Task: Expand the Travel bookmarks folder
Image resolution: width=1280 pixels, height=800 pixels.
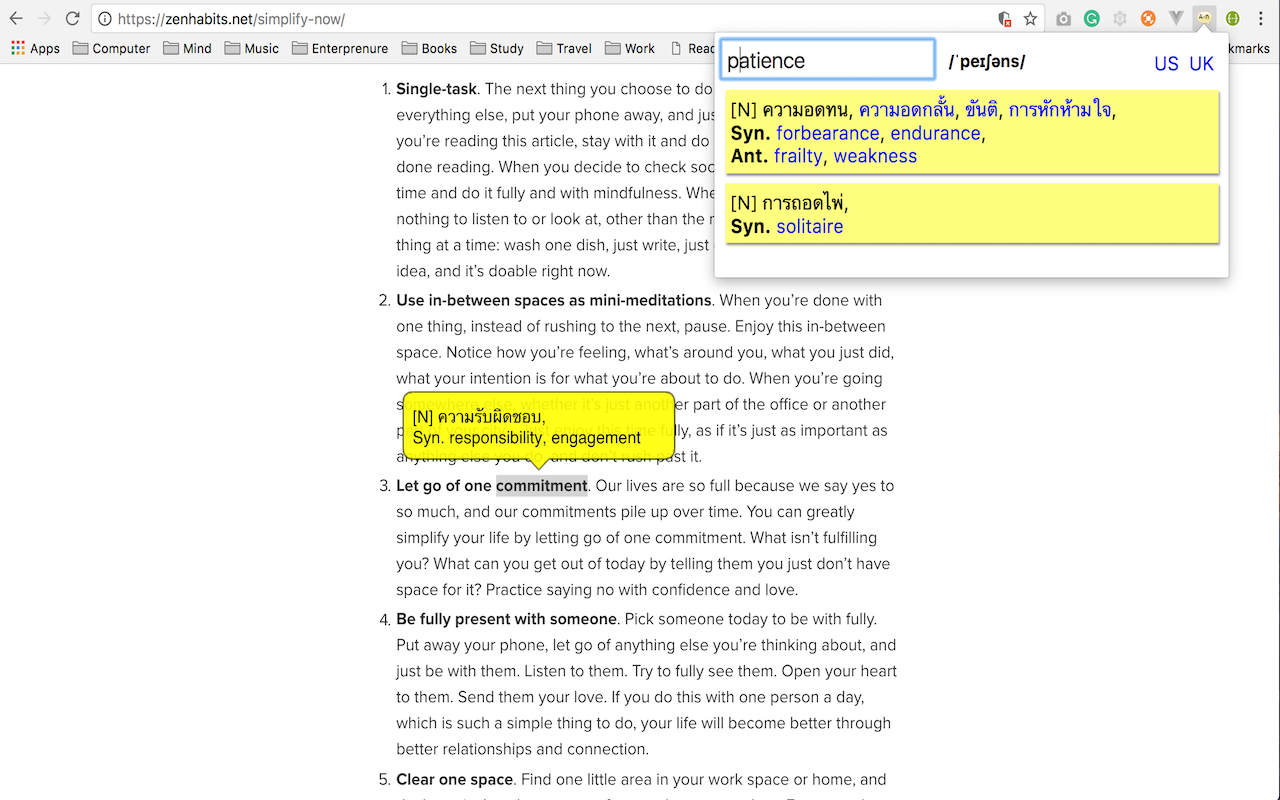Action: coord(564,47)
